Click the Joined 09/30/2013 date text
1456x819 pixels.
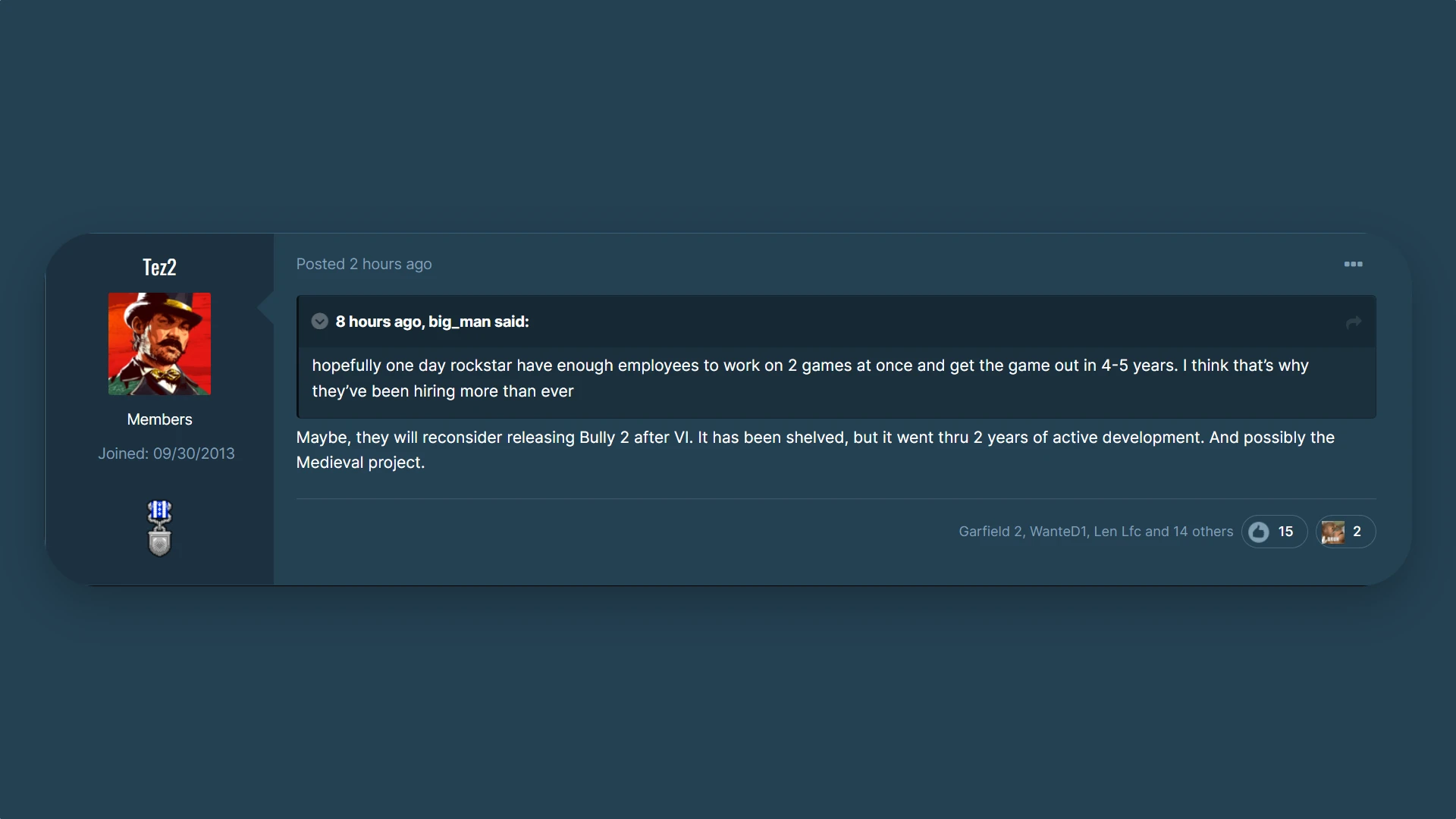pos(166,453)
